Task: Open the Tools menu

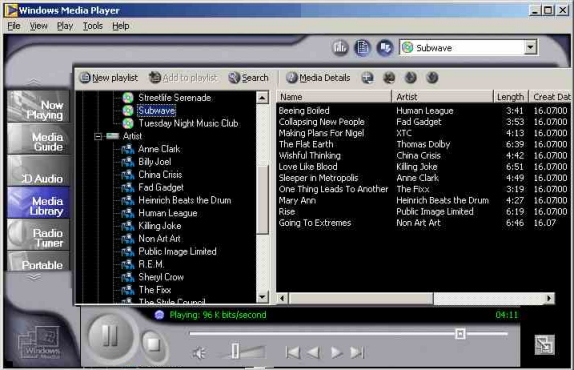Action: click(x=93, y=26)
